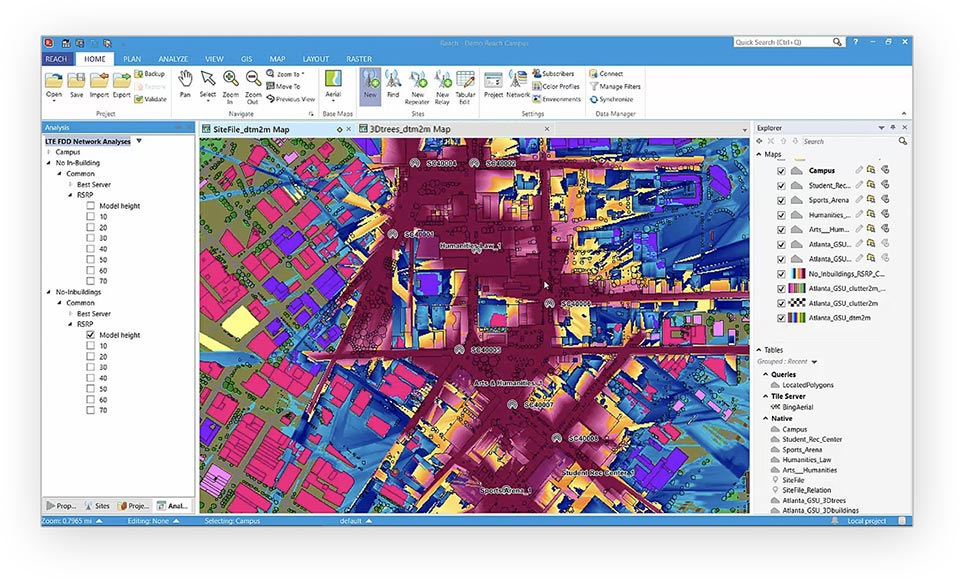
Task: Select the Pan hand tool
Action: pos(186,84)
